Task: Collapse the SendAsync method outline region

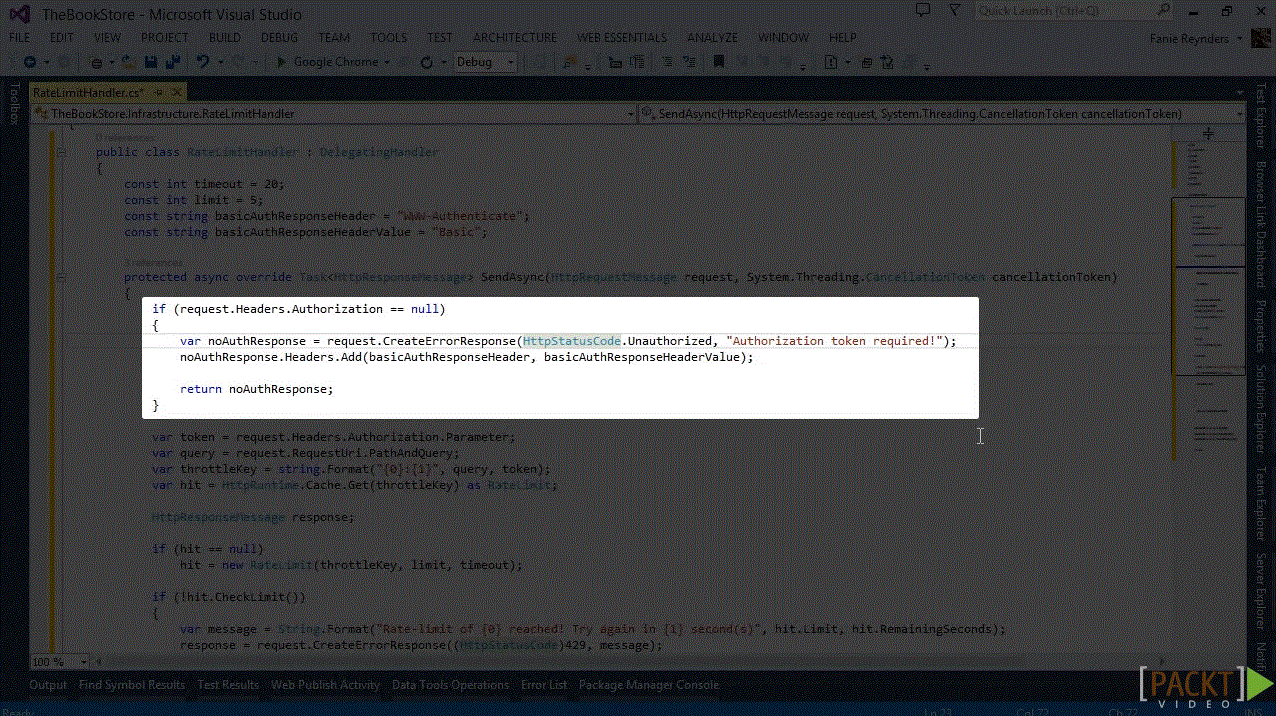Action: [x=61, y=277]
